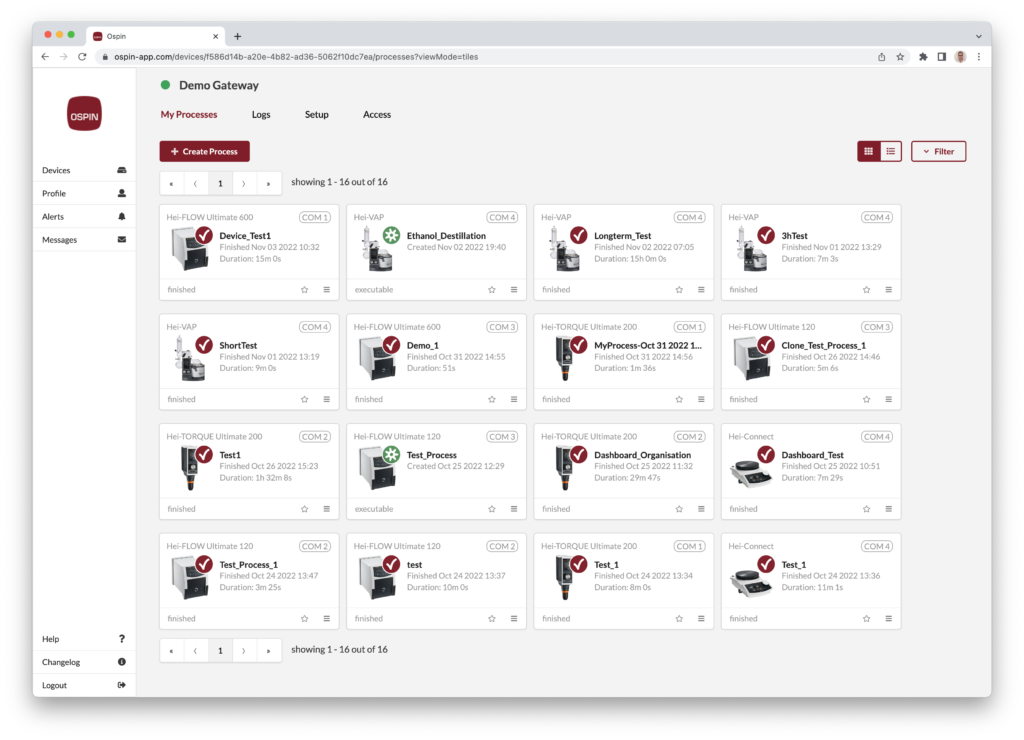Screen dimensions: 1024x740
Task: Open the Setup tab
Action: (x=317, y=114)
